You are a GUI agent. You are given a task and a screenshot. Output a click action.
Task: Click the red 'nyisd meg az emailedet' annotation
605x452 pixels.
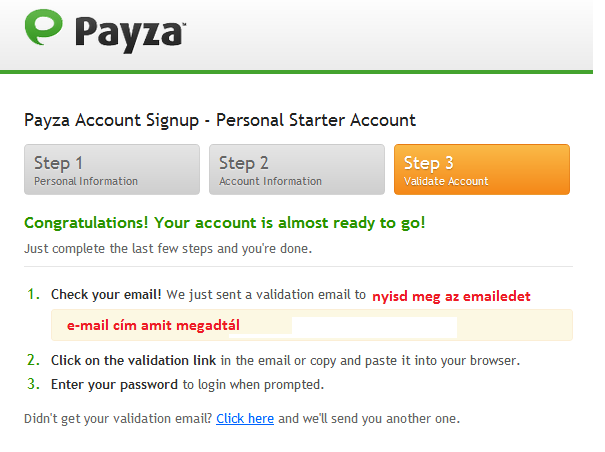(x=451, y=296)
